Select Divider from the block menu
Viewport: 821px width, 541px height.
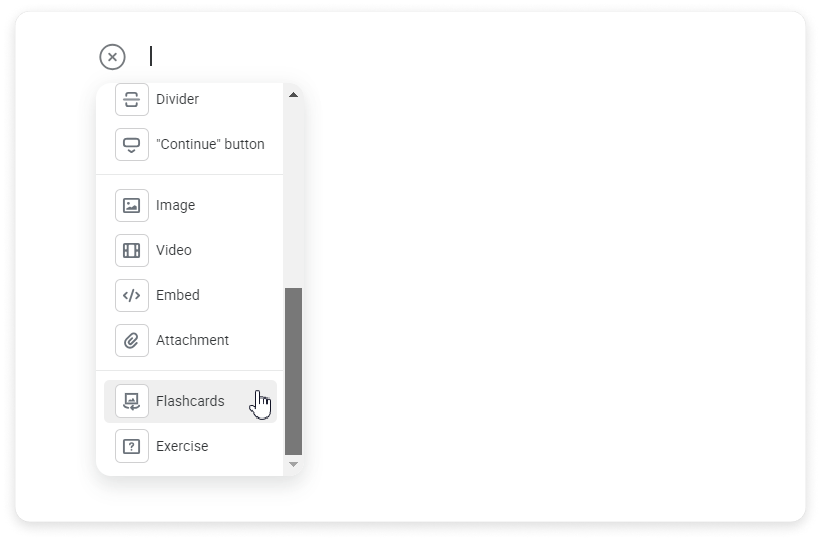pos(177,100)
